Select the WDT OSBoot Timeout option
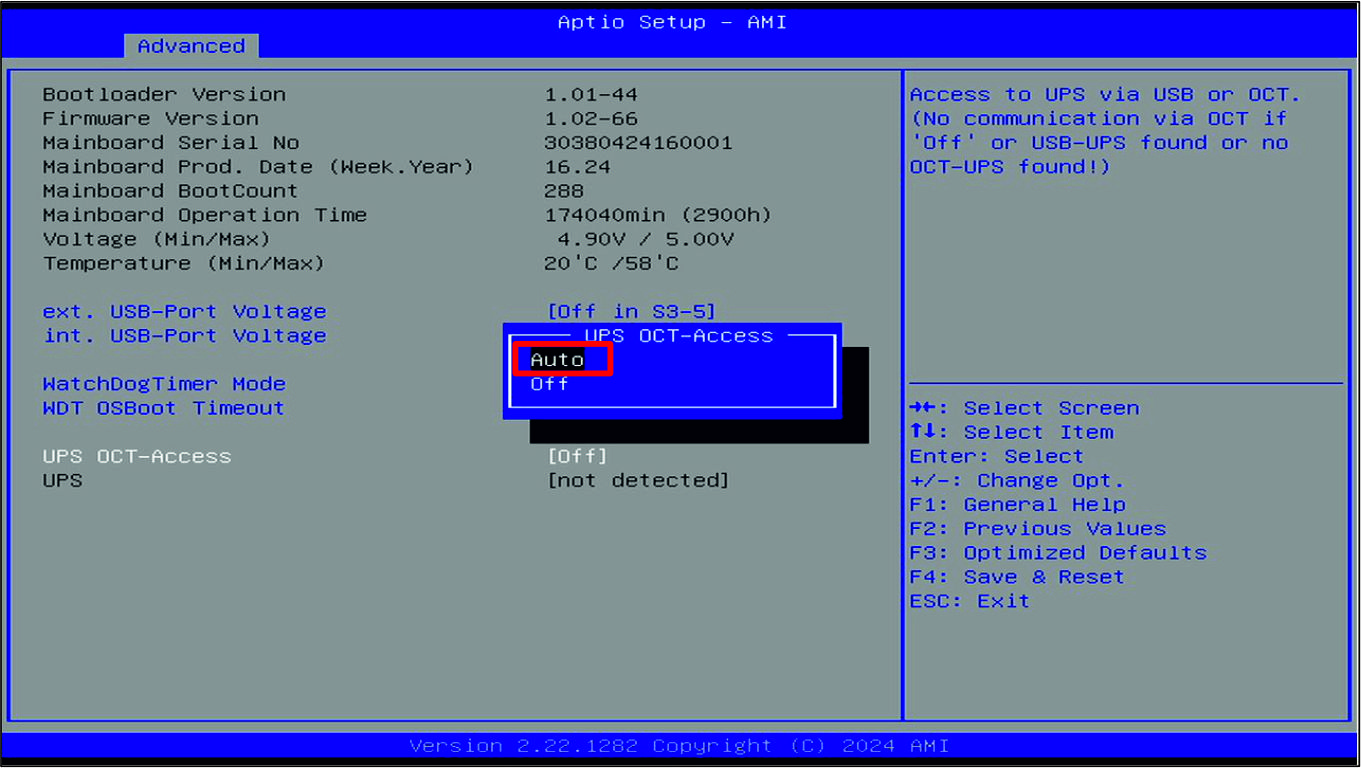This screenshot has height=768, width=1361. coord(163,408)
